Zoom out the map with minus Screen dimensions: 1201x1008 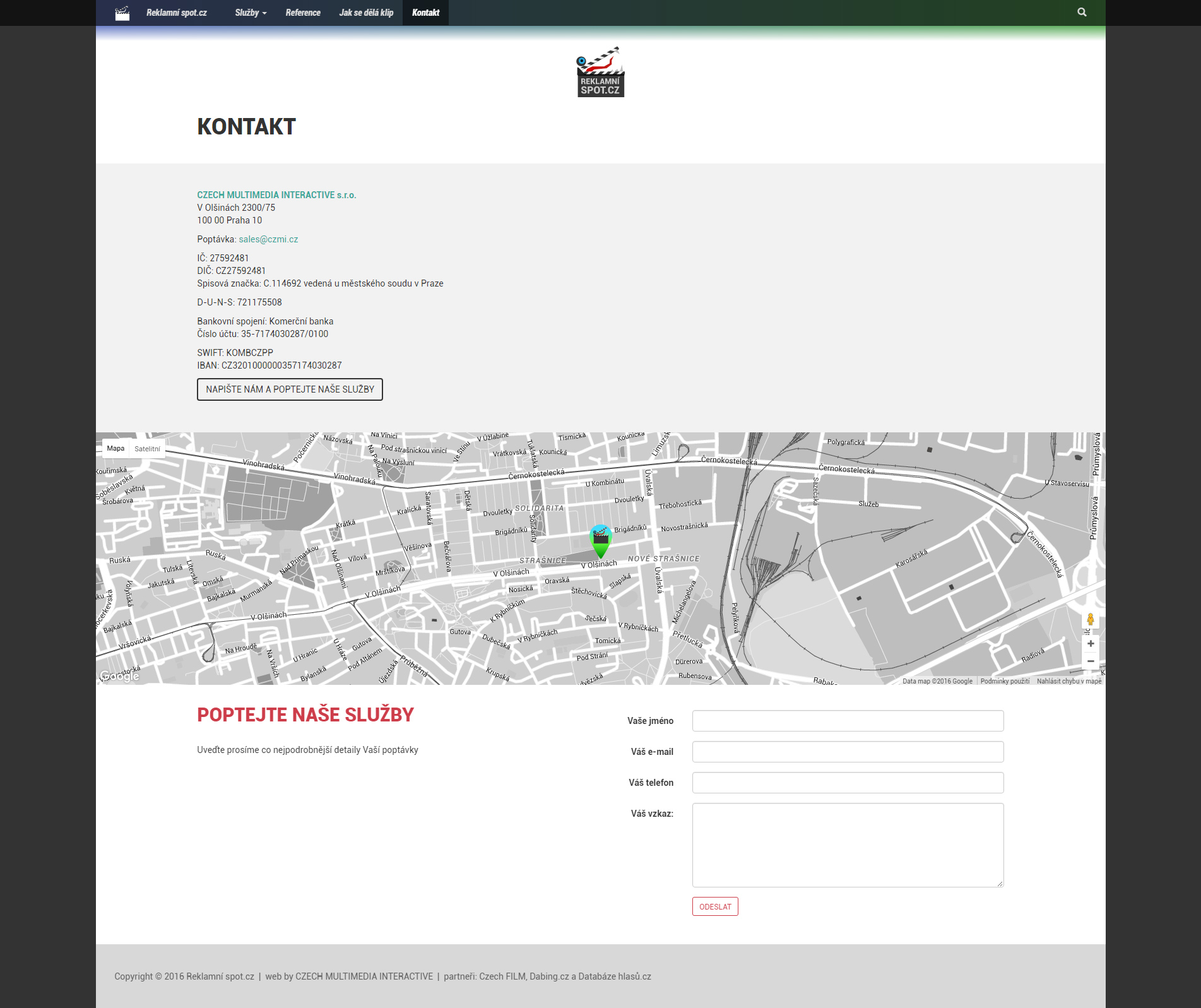point(1091,661)
